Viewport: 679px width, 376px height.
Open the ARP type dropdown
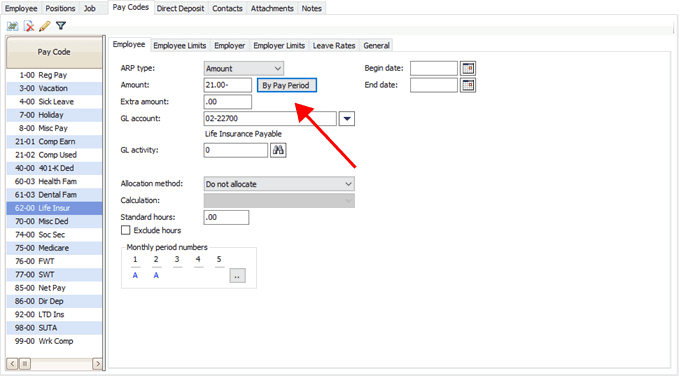(x=244, y=68)
